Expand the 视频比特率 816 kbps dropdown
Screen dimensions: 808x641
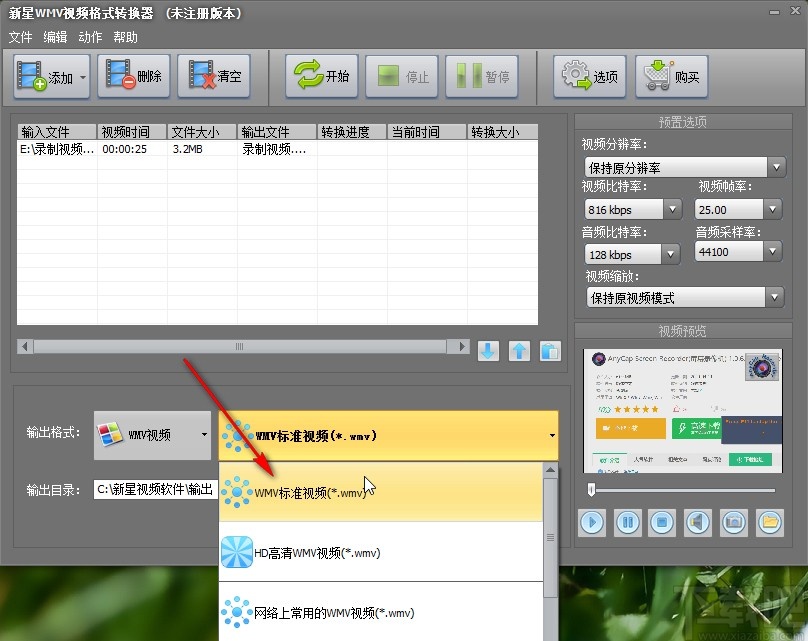[672, 209]
